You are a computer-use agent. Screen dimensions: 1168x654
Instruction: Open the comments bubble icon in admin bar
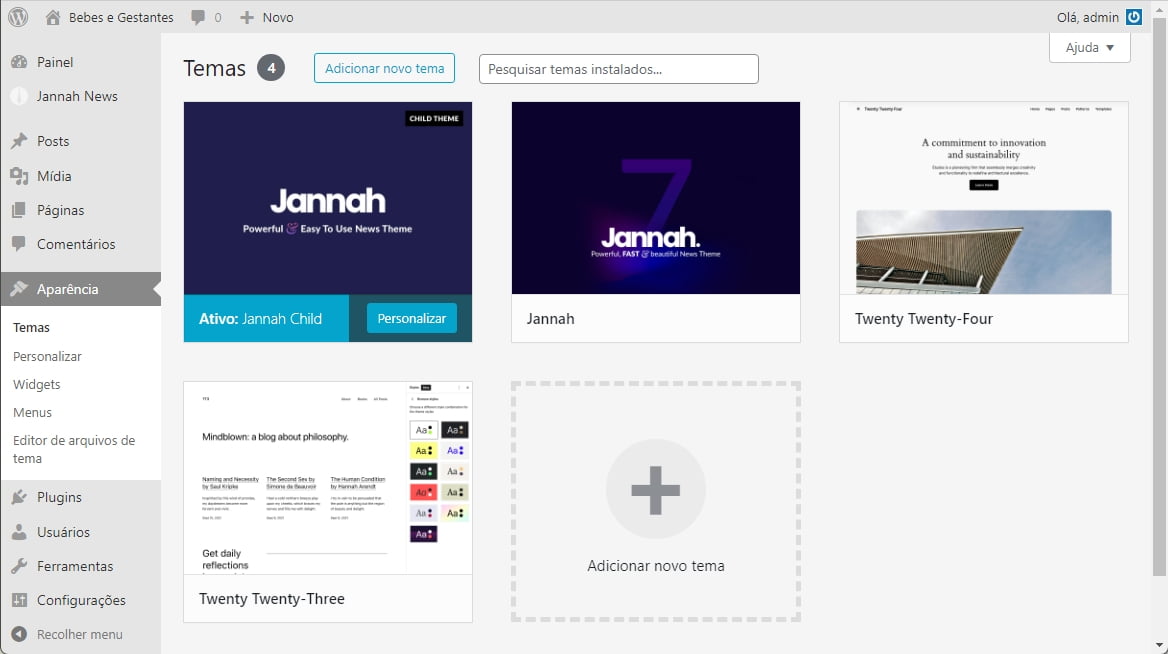pyautogui.click(x=197, y=17)
